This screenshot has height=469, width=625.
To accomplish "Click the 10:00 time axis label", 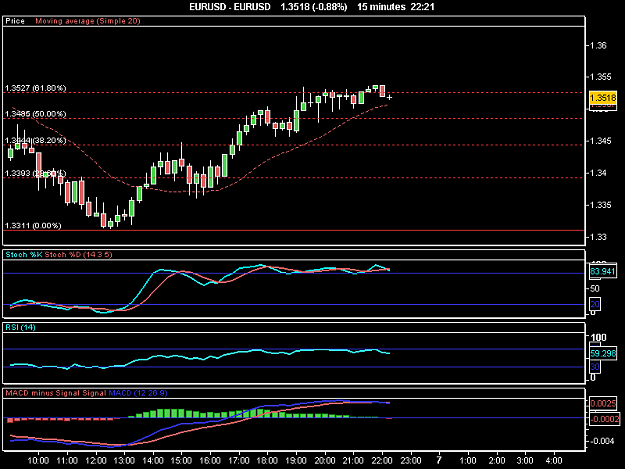I will (x=38, y=461).
